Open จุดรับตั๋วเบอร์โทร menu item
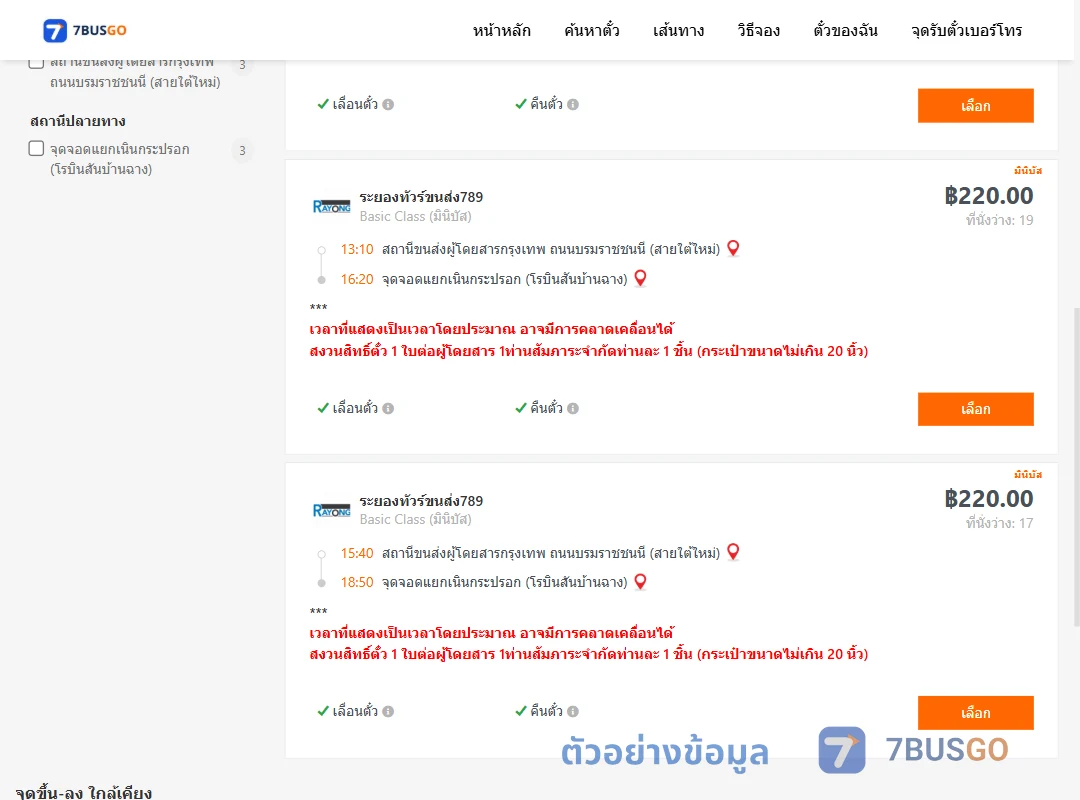Viewport: 1080px width, 800px height. coord(966,30)
